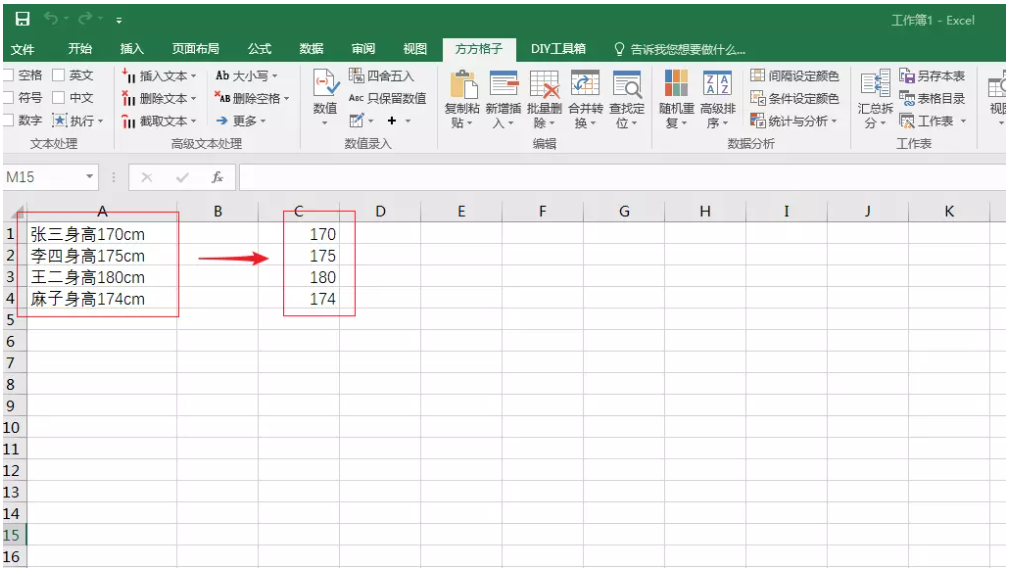The image size is (1016, 568).
Task: Click the 条件设定颜色 button
Action: pos(795,98)
